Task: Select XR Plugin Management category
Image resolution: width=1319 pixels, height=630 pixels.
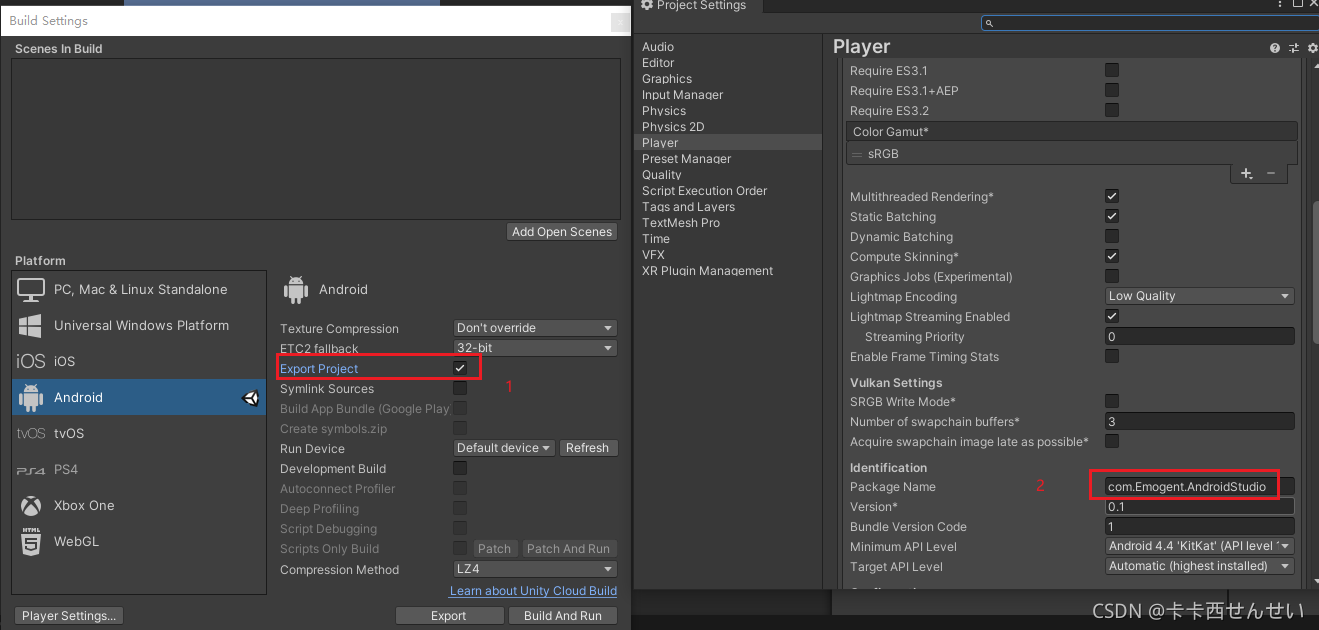Action: [729, 271]
